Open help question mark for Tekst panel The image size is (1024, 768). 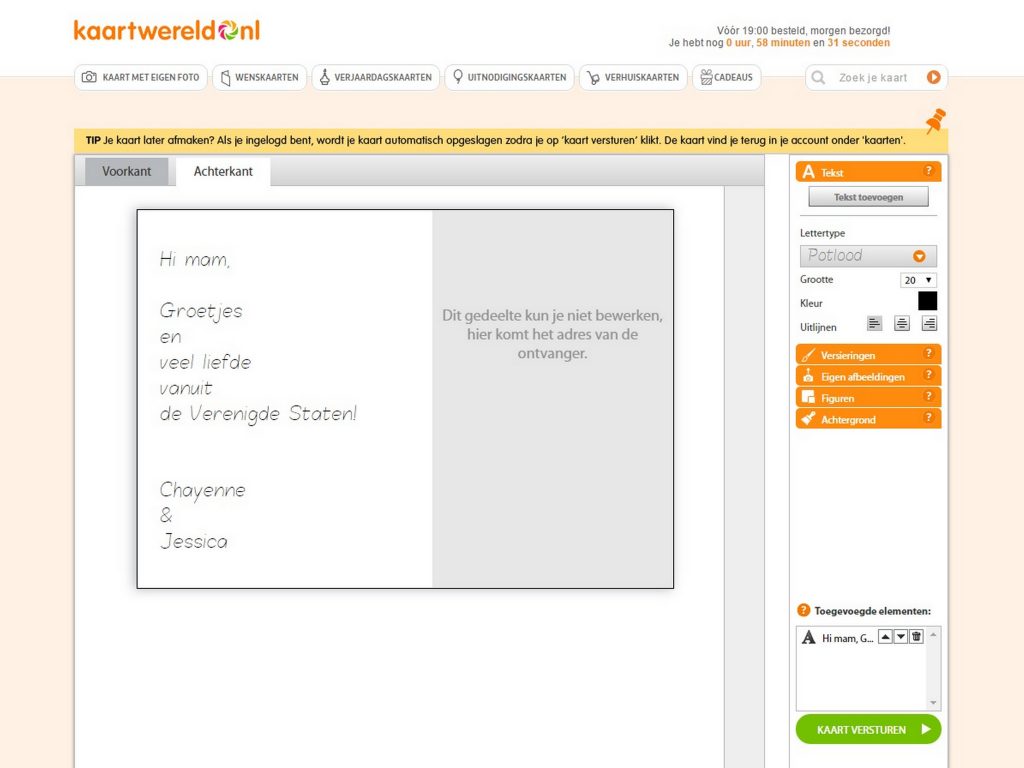tap(928, 172)
